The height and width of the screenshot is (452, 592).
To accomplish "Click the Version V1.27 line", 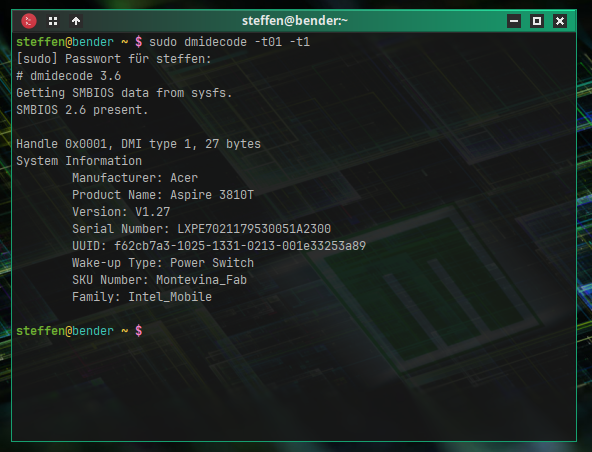I will 121,212.
